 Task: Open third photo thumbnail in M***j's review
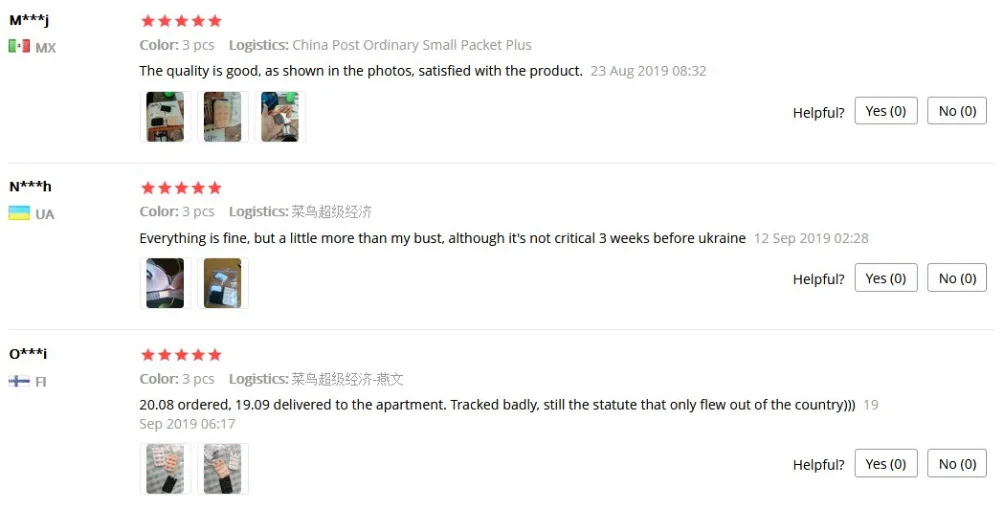pos(280,117)
